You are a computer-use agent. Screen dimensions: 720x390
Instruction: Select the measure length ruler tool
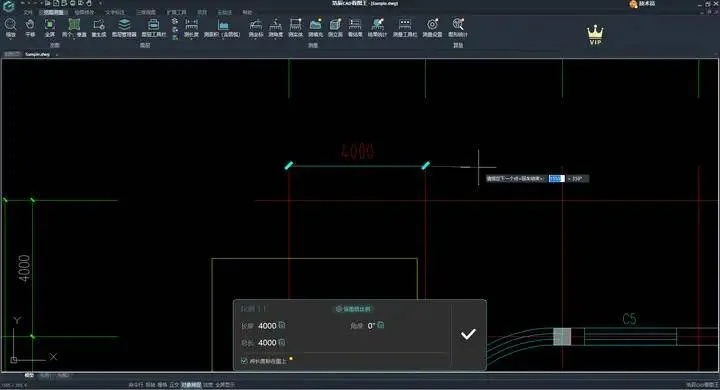191,27
